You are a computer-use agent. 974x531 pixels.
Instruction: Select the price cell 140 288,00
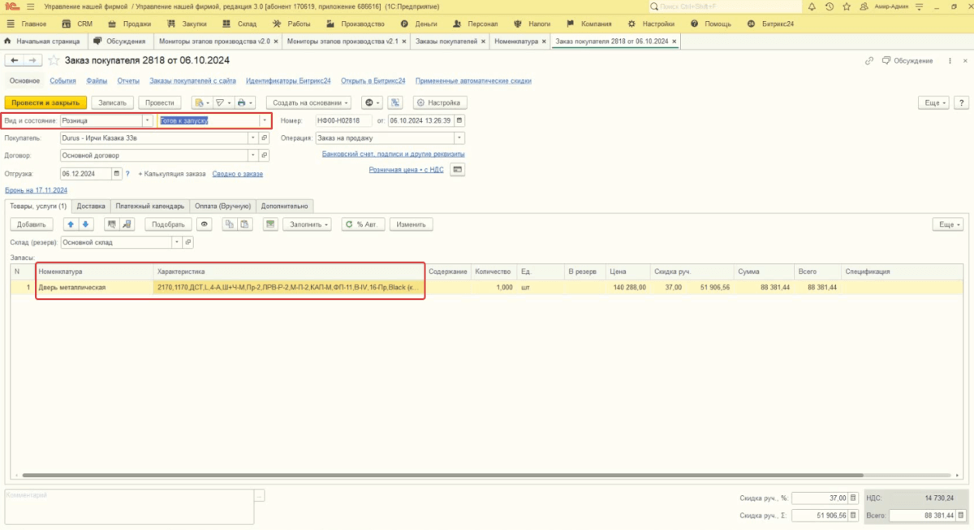627,288
